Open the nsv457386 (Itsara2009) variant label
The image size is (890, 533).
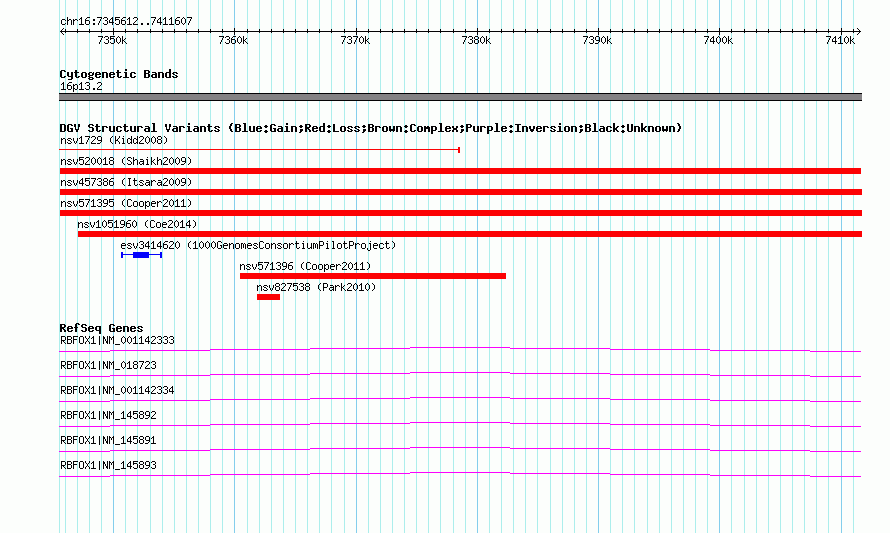pyautogui.click(x=126, y=182)
